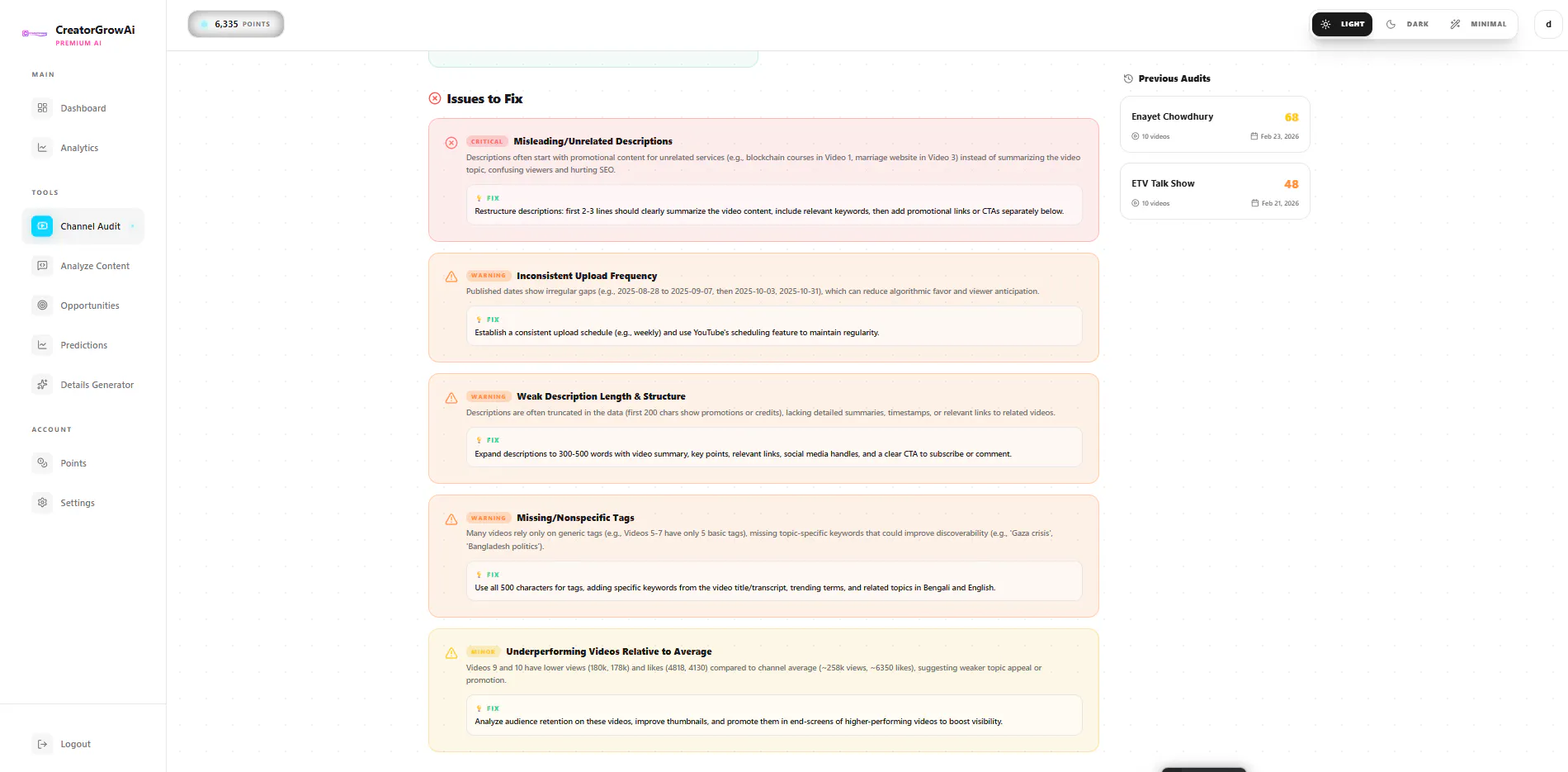Image resolution: width=1568 pixels, height=772 pixels.
Task: Open the Settings gear icon
Action: pos(42,503)
